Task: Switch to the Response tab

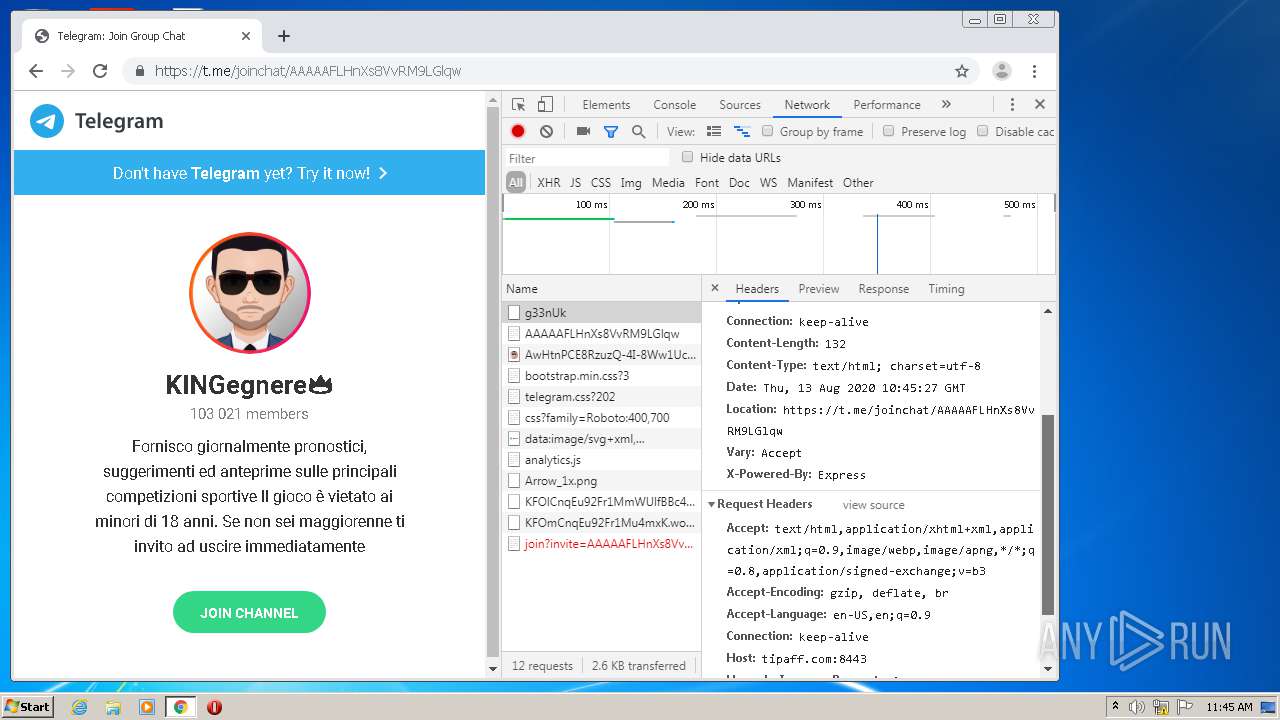Action: pos(884,288)
